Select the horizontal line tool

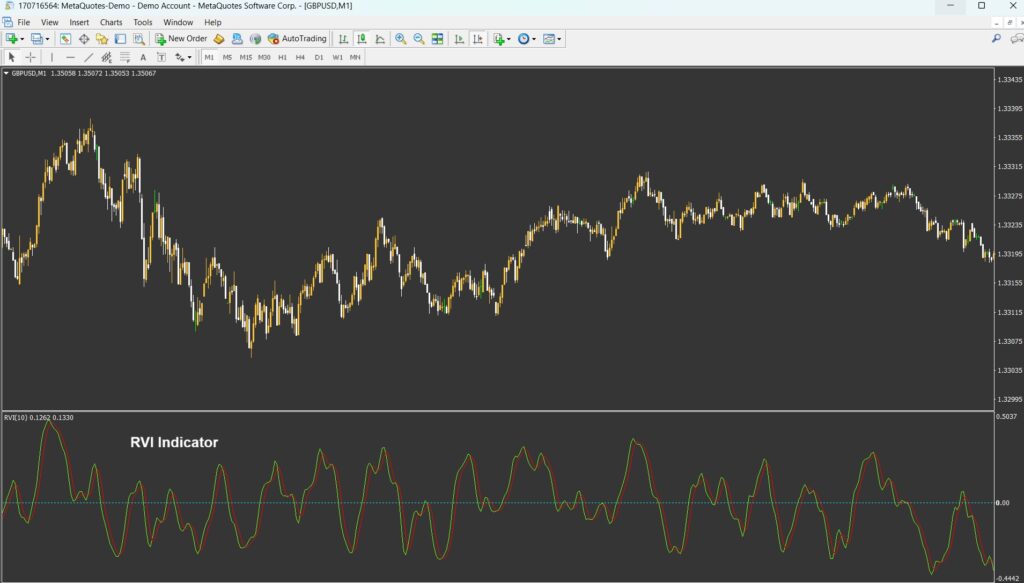point(70,57)
